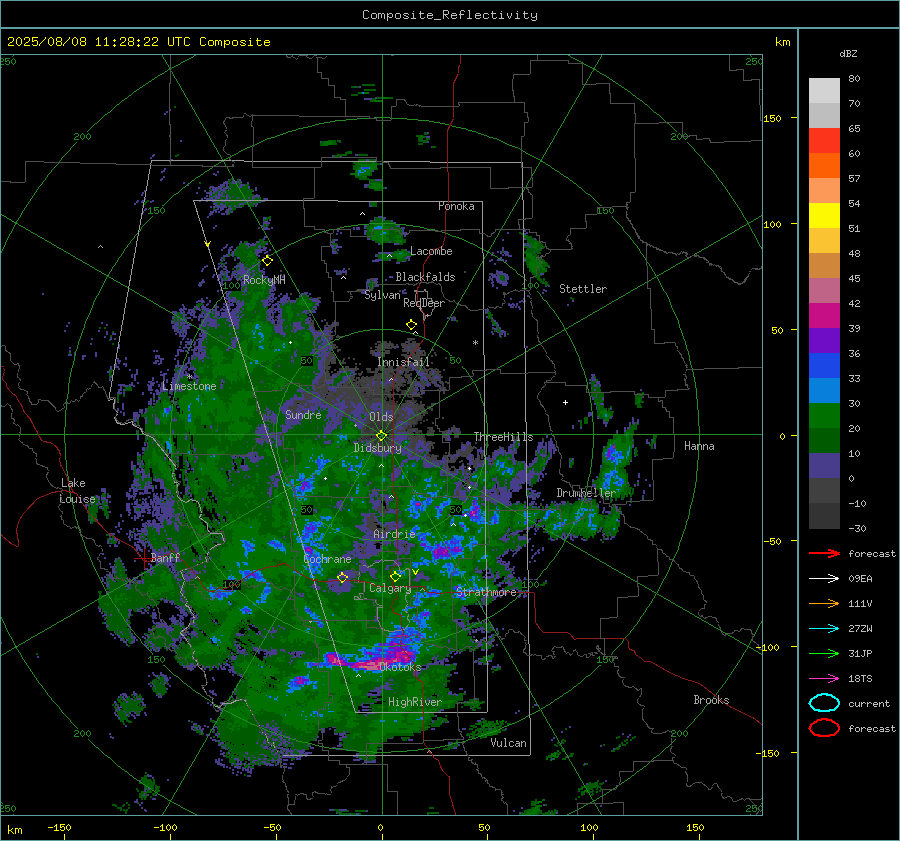Click the Innisfail city label
This screenshot has width=900, height=841.
[404, 362]
